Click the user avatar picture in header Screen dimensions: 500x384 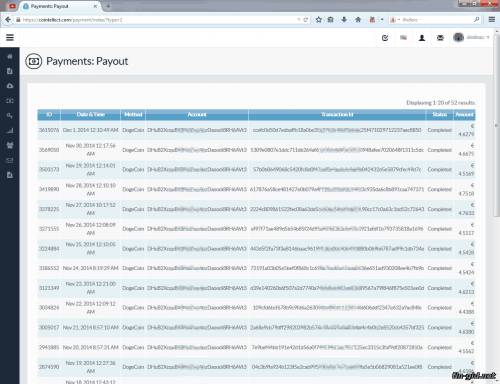click(459, 37)
